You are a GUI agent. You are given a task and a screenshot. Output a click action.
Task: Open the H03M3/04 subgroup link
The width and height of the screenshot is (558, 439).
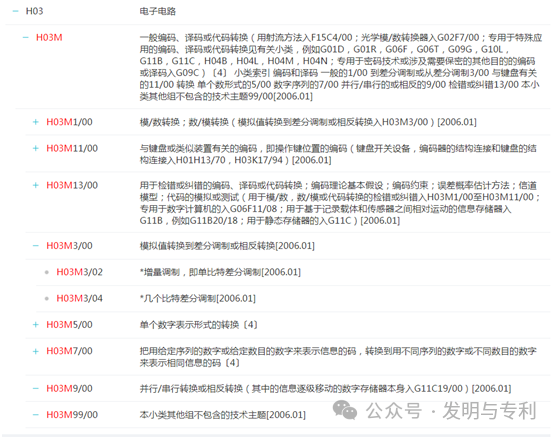(x=79, y=298)
